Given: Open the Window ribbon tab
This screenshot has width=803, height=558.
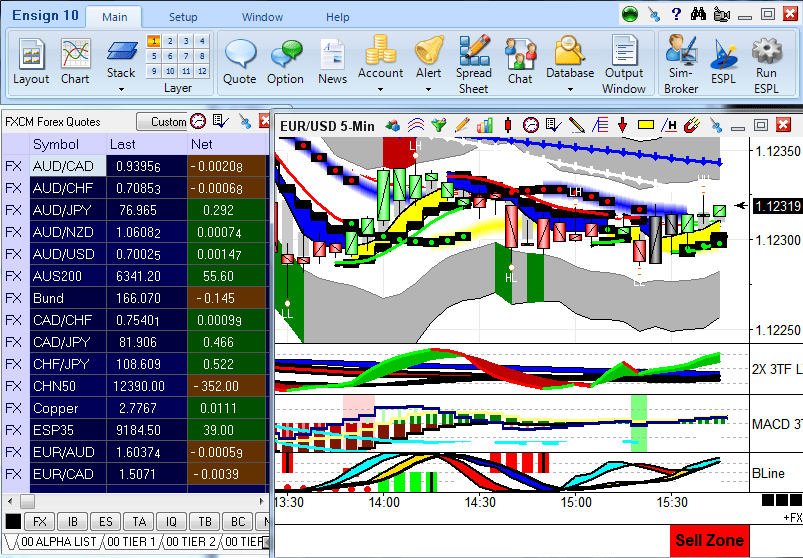Looking at the screenshot, I should 262,17.
